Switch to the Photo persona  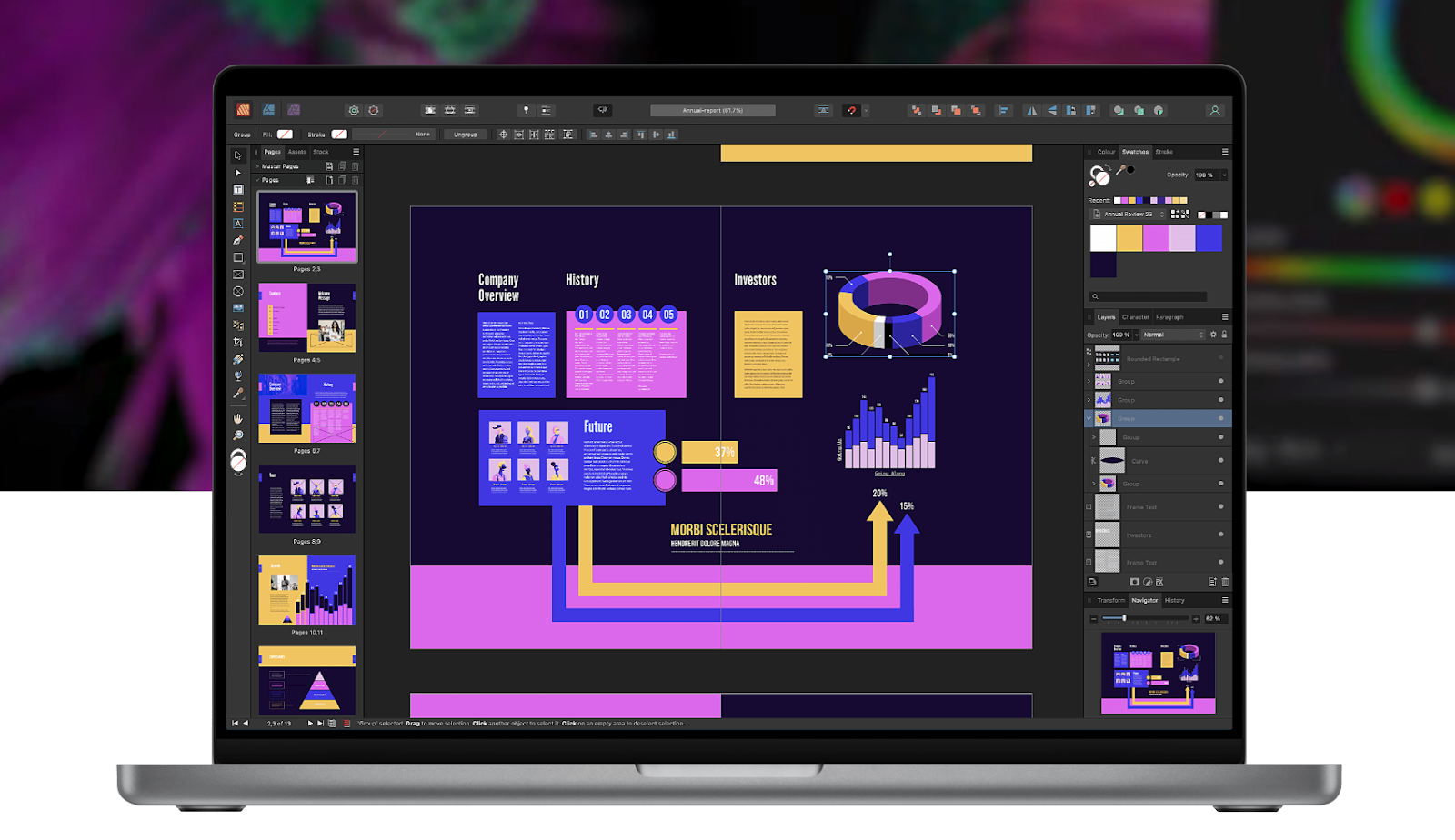tap(294, 110)
